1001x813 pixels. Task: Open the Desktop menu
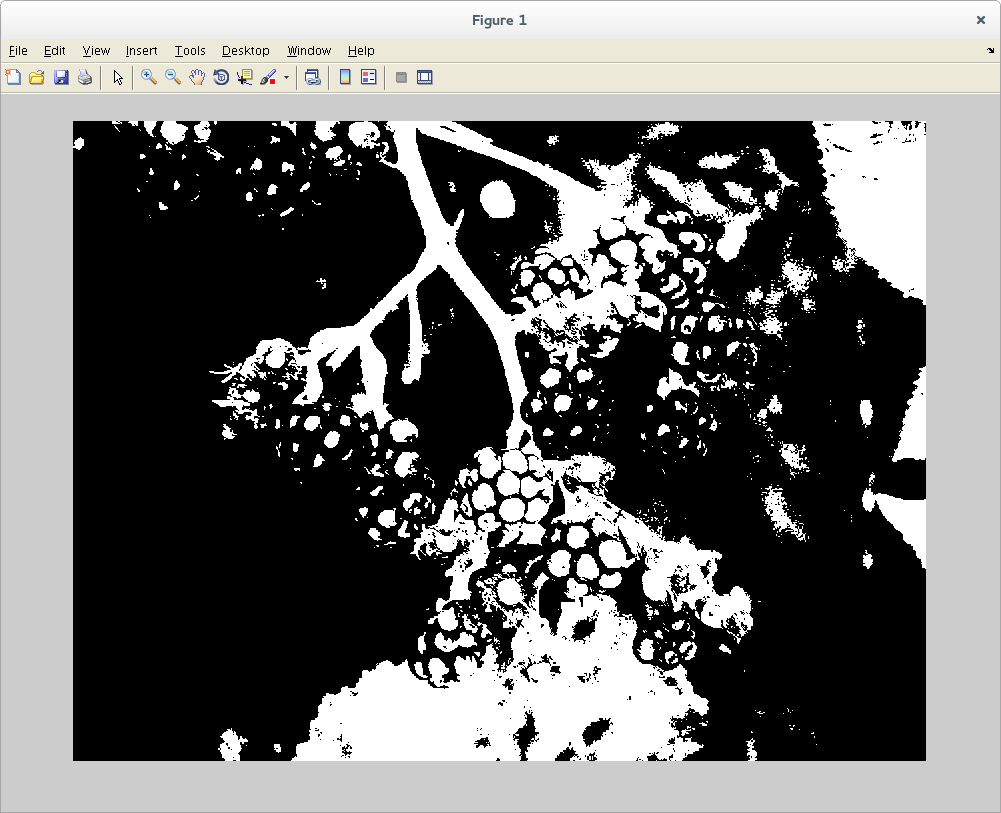(245, 50)
